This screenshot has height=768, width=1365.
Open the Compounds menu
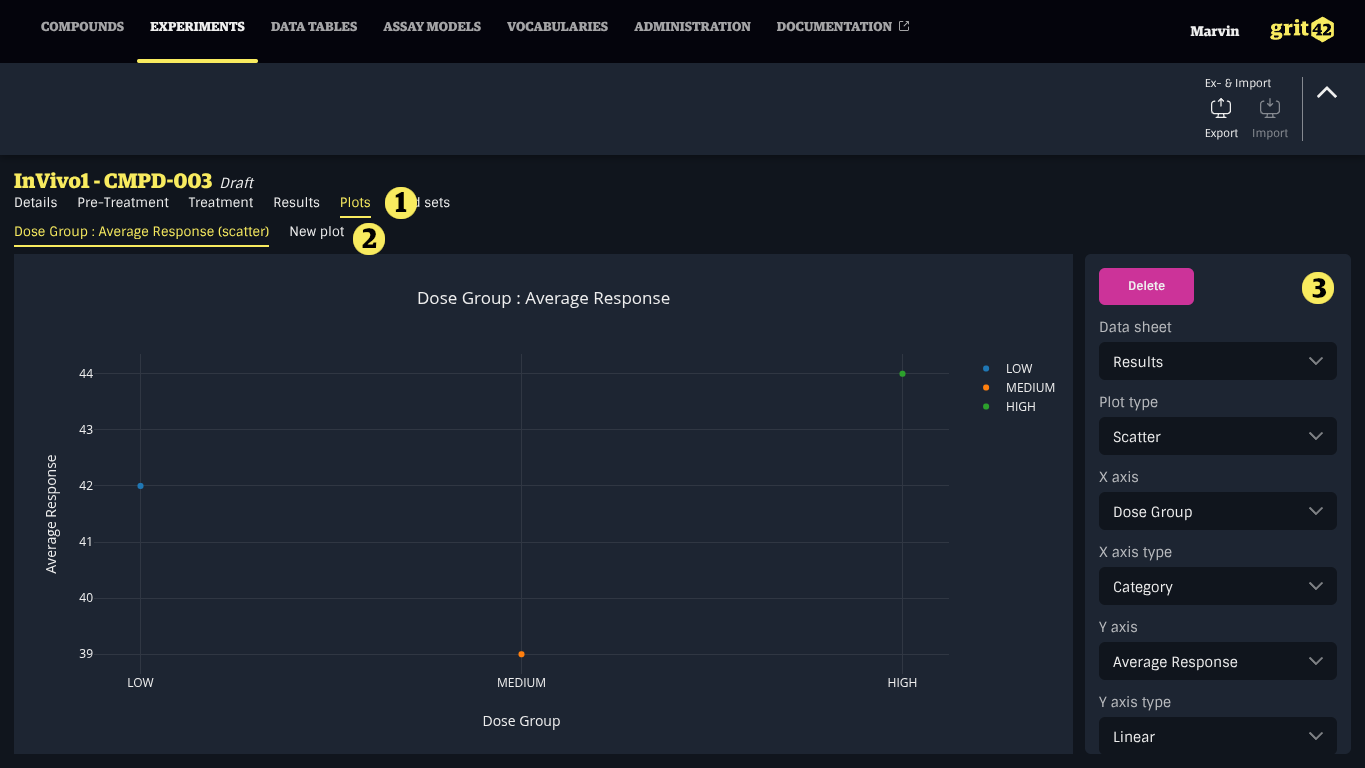point(82,27)
